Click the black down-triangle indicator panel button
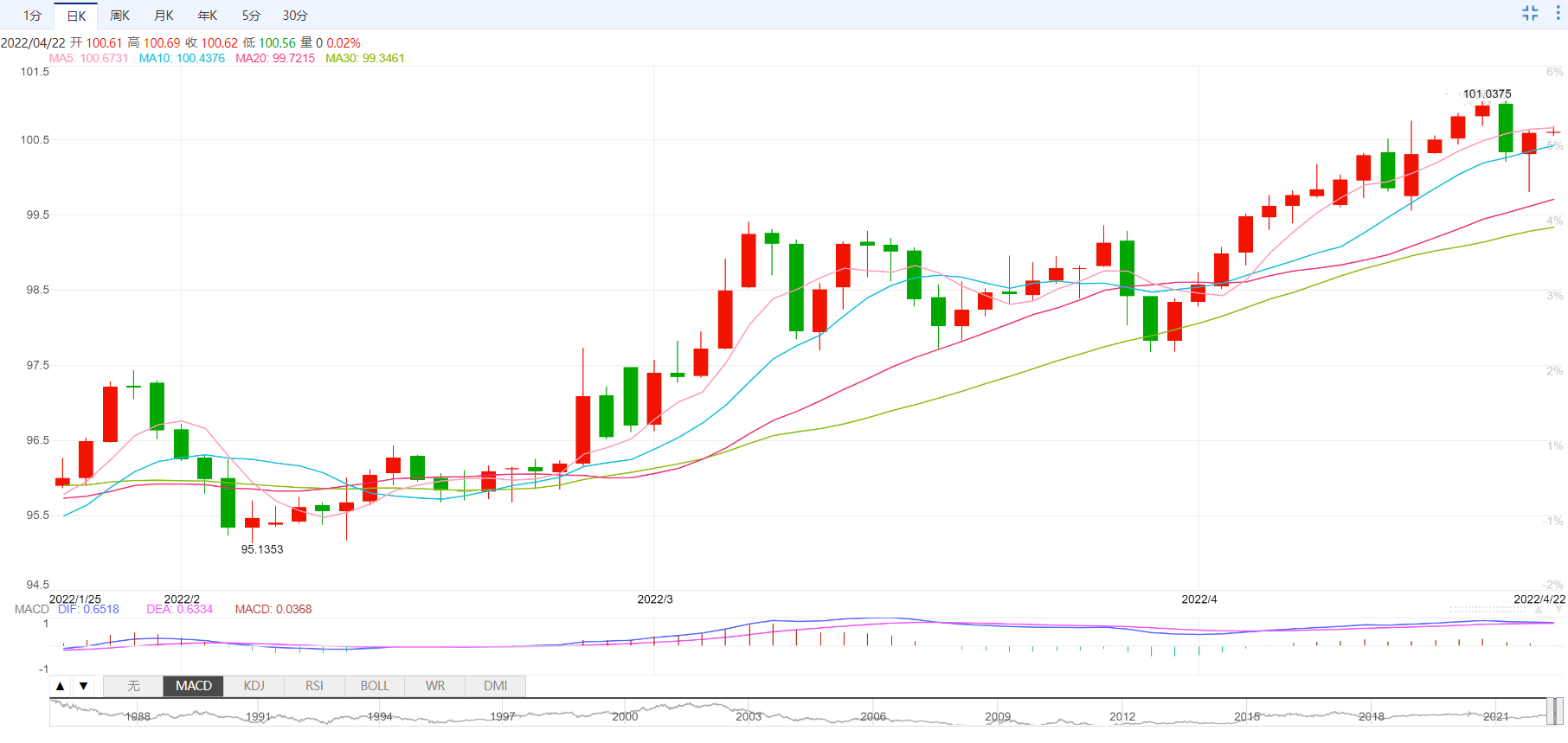1568x743 pixels. [x=83, y=686]
